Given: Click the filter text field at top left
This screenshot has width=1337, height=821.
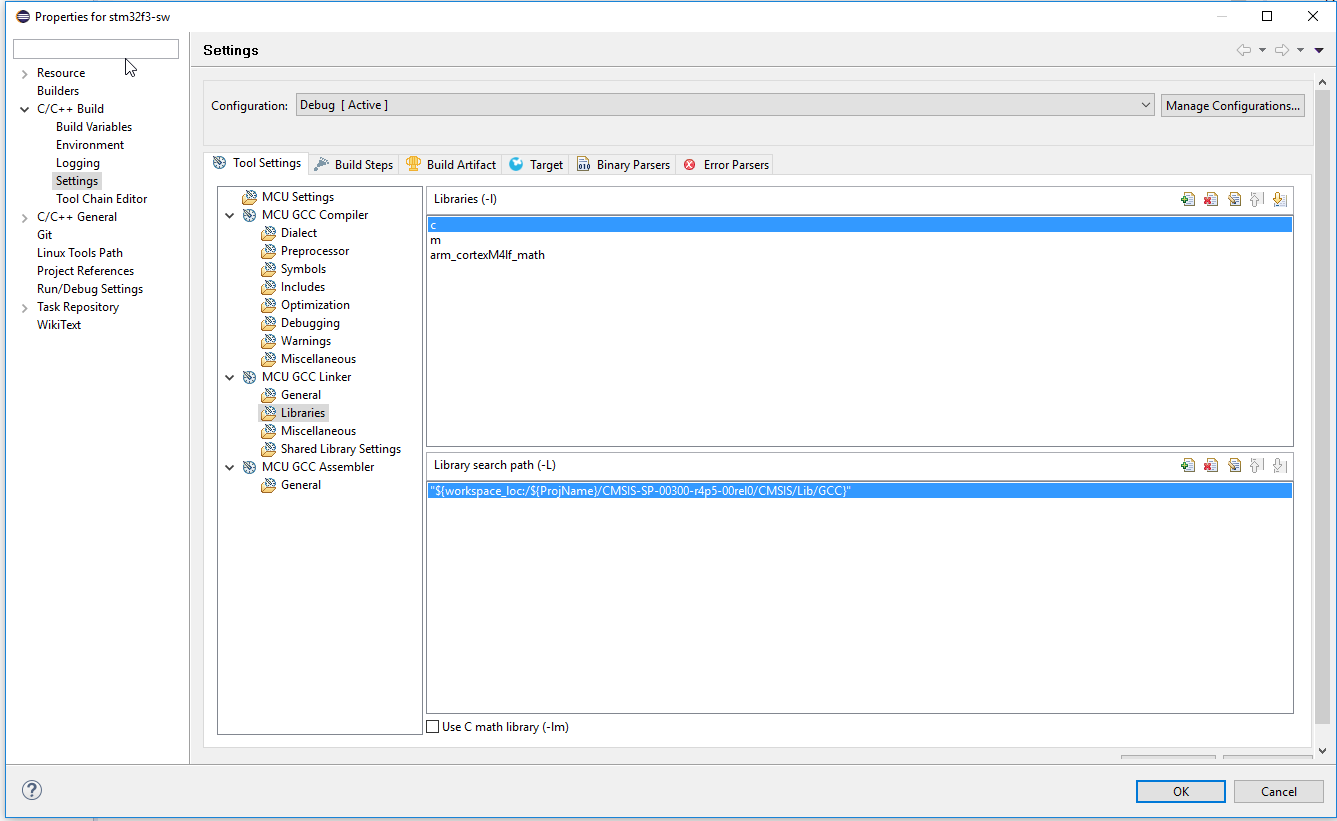Looking at the screenshot, I should pyautogui.click(x=96, y=49).
